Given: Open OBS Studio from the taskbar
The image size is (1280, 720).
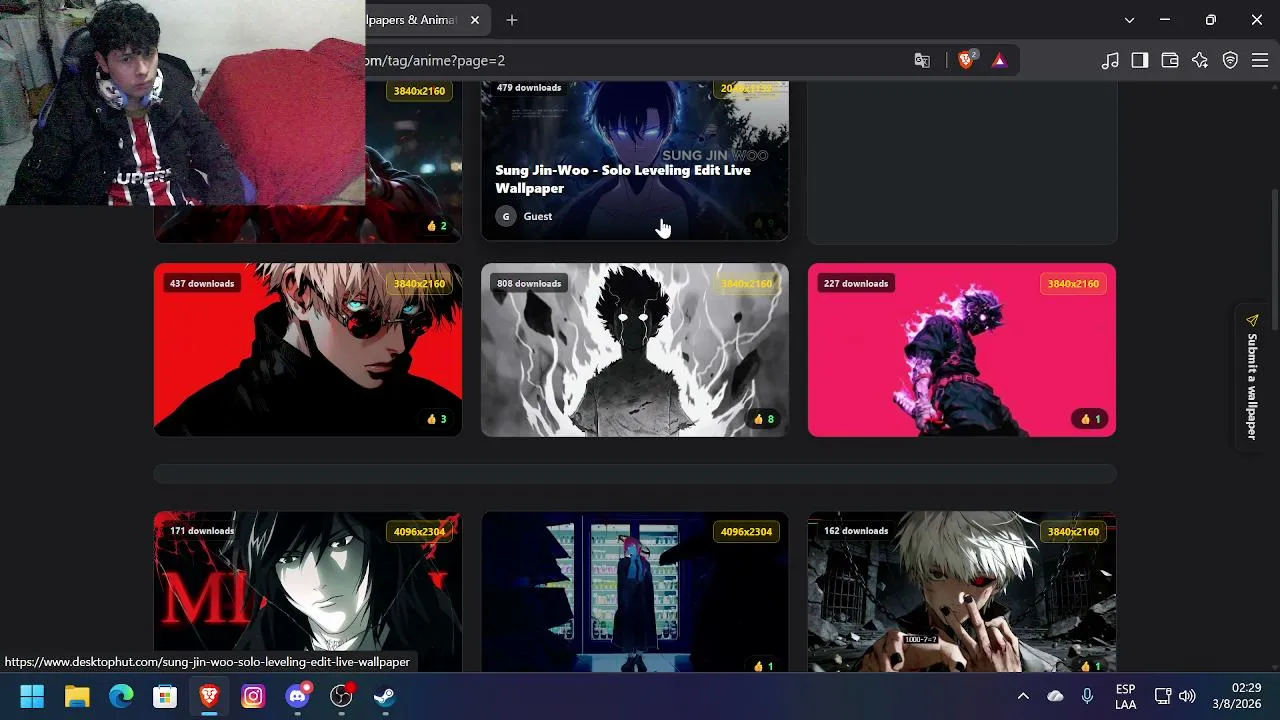Looking at the screenshot, I should (341, 696).
